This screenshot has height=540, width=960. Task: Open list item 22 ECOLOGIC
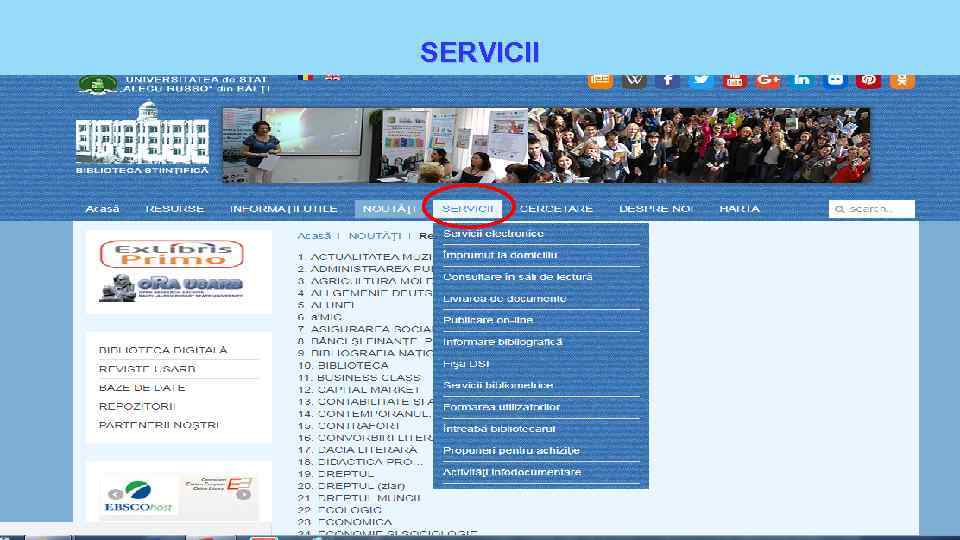pyautogui.click(x=340, y=510)
